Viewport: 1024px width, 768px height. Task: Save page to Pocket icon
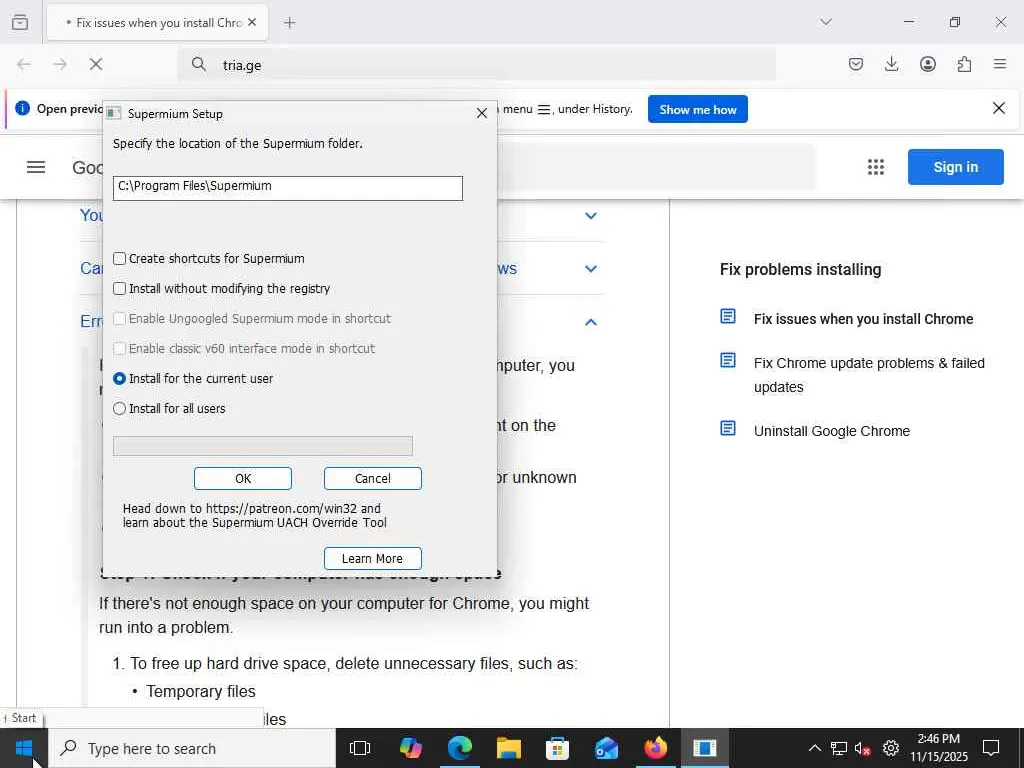point(856,64)
